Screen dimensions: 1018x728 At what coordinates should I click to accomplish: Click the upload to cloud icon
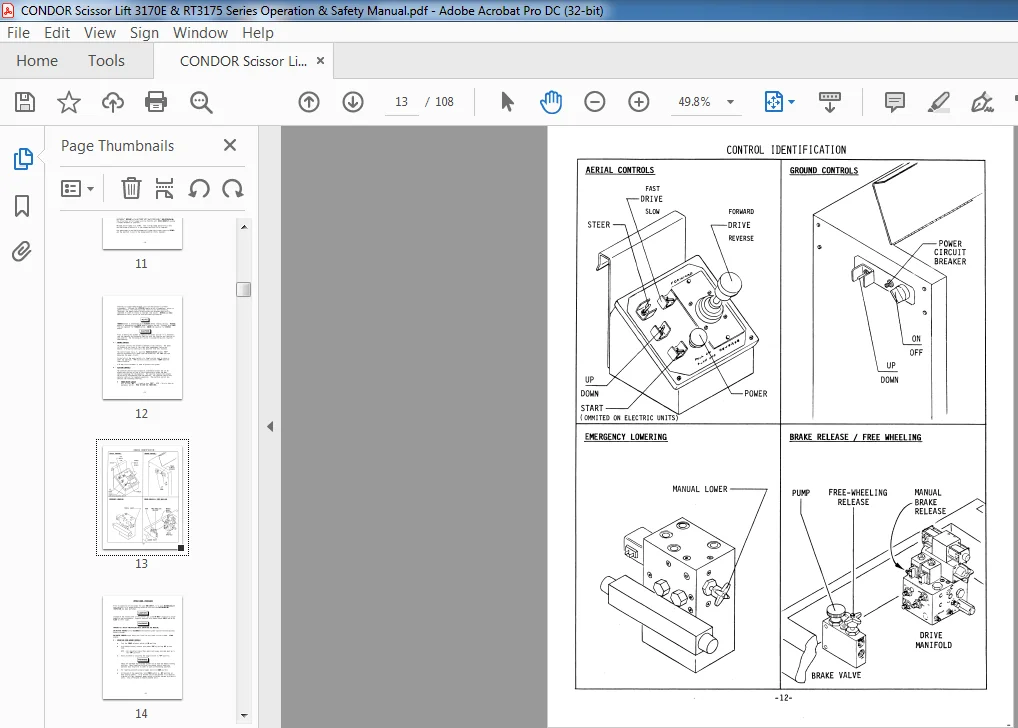pos(113,102)
